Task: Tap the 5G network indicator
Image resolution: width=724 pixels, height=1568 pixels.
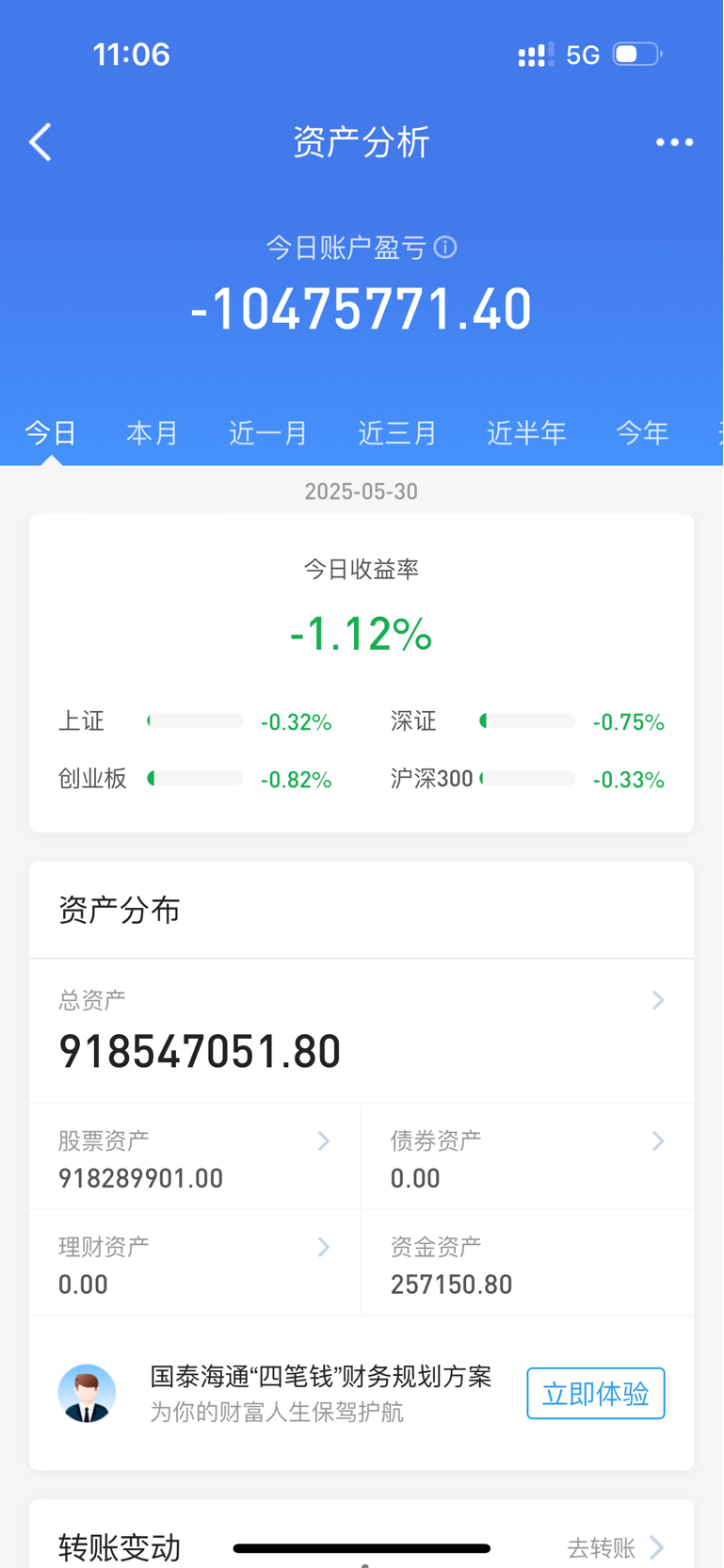Action: coord(583,55)
